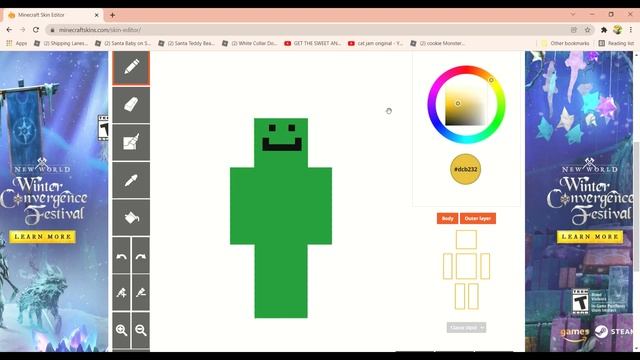Open the model type dropdown below body parts
The width and height of the screenshot is (640, 360).
(x=466, y=327)
